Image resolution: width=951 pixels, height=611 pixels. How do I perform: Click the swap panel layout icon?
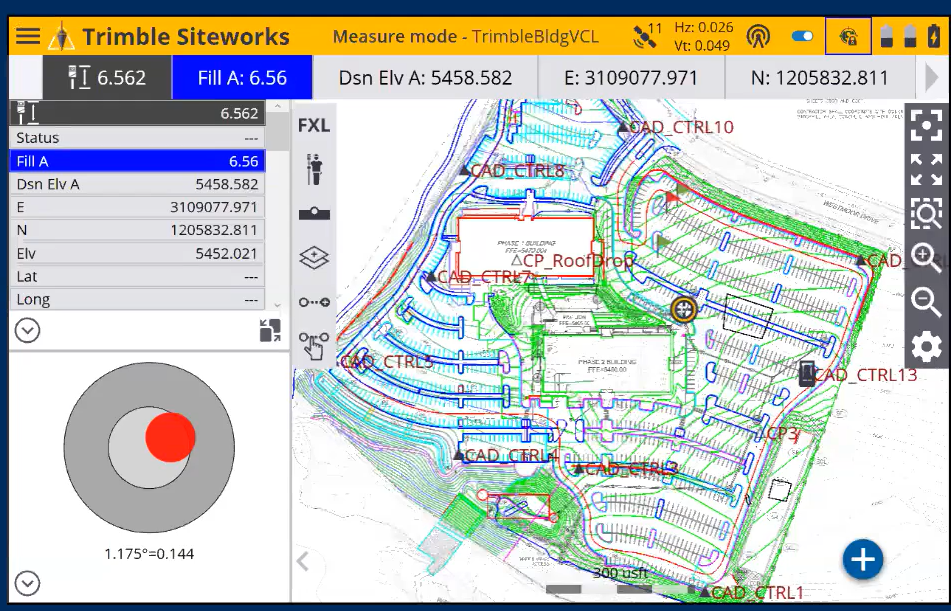[270, 331]
